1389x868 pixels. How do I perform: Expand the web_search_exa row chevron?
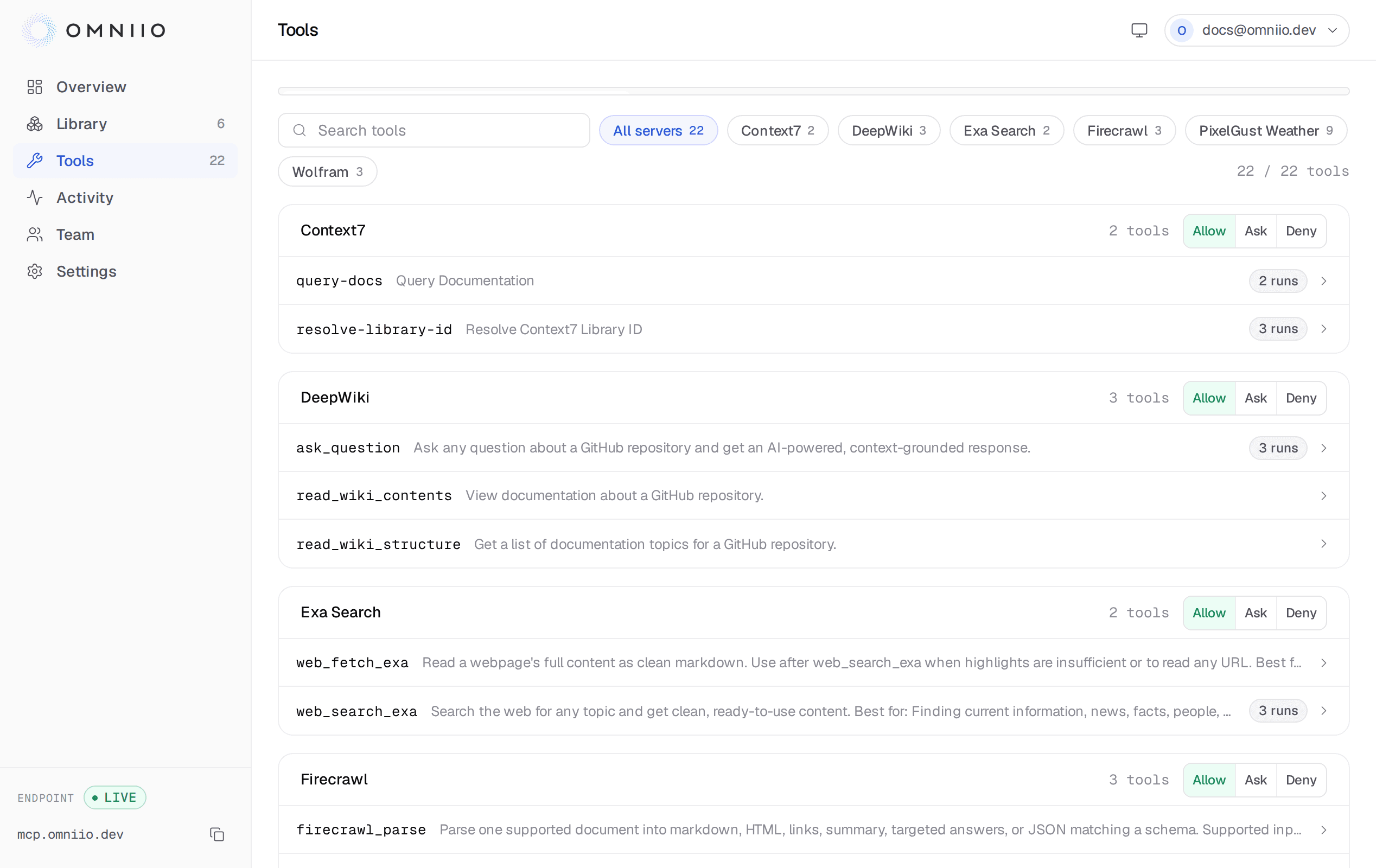pos(1323,711)
